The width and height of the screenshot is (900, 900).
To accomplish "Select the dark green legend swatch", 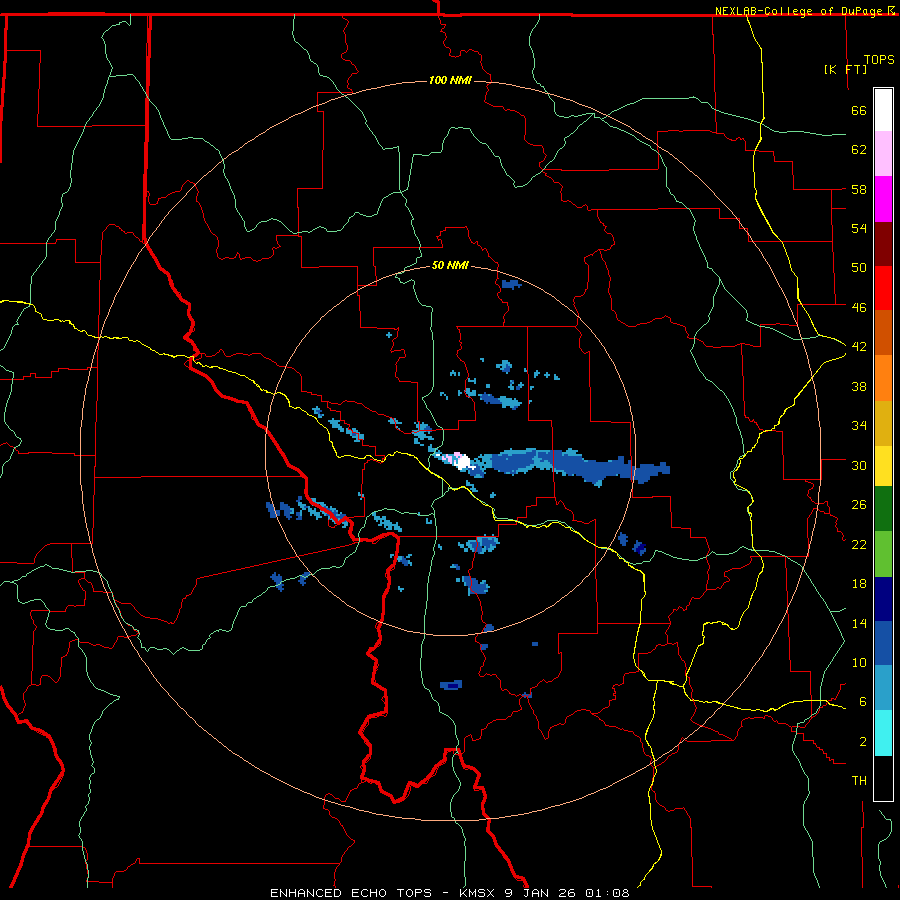I will pos(883,509).
